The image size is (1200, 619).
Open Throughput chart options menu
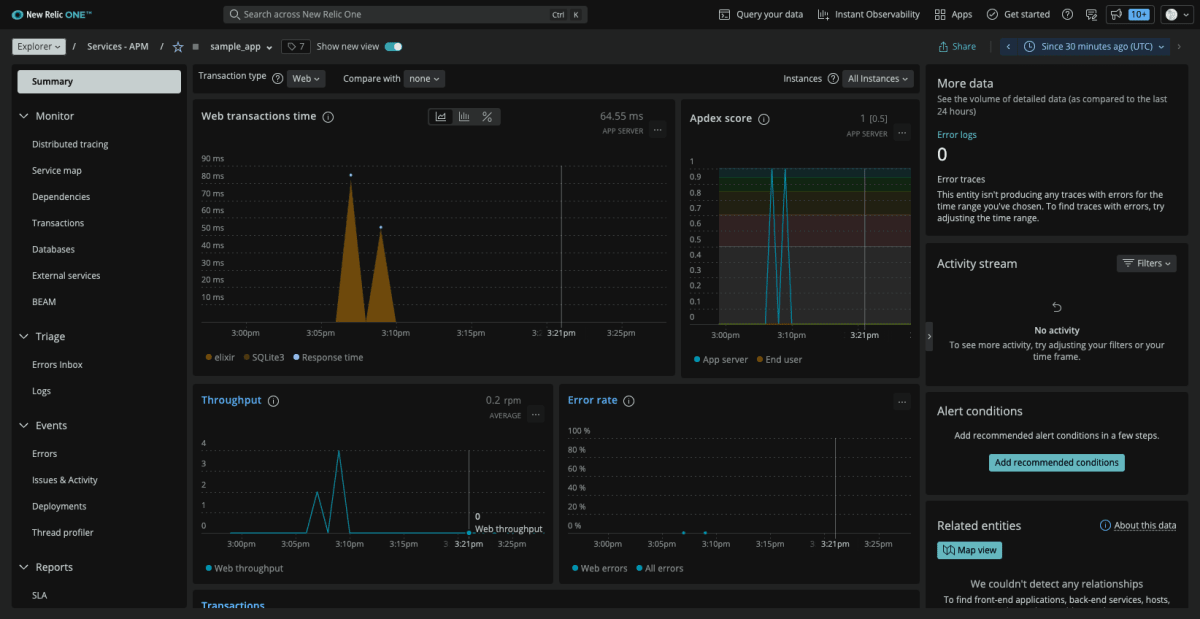(536, 414)
